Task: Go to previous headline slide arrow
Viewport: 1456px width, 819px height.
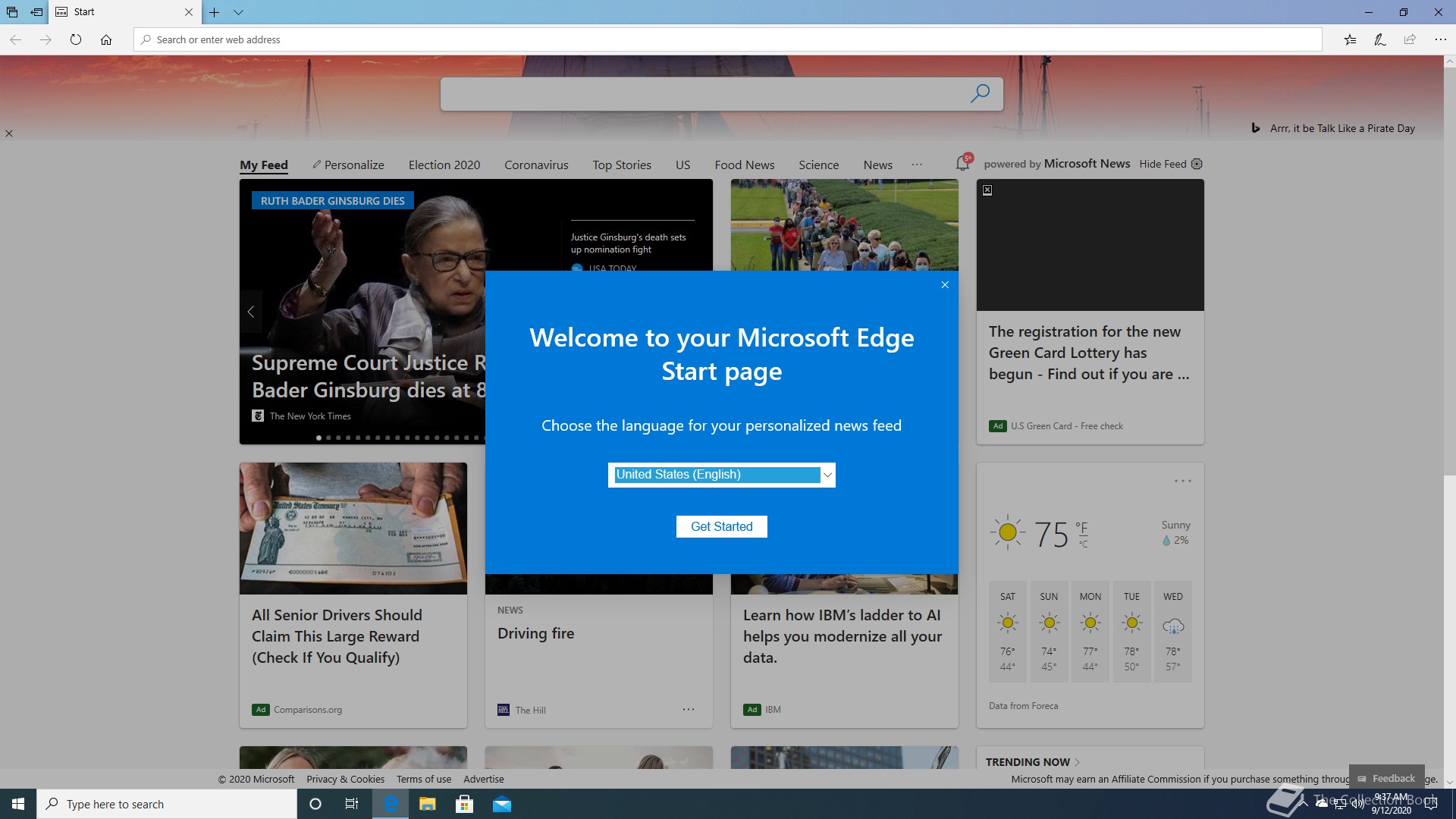Action: (251, 312)
